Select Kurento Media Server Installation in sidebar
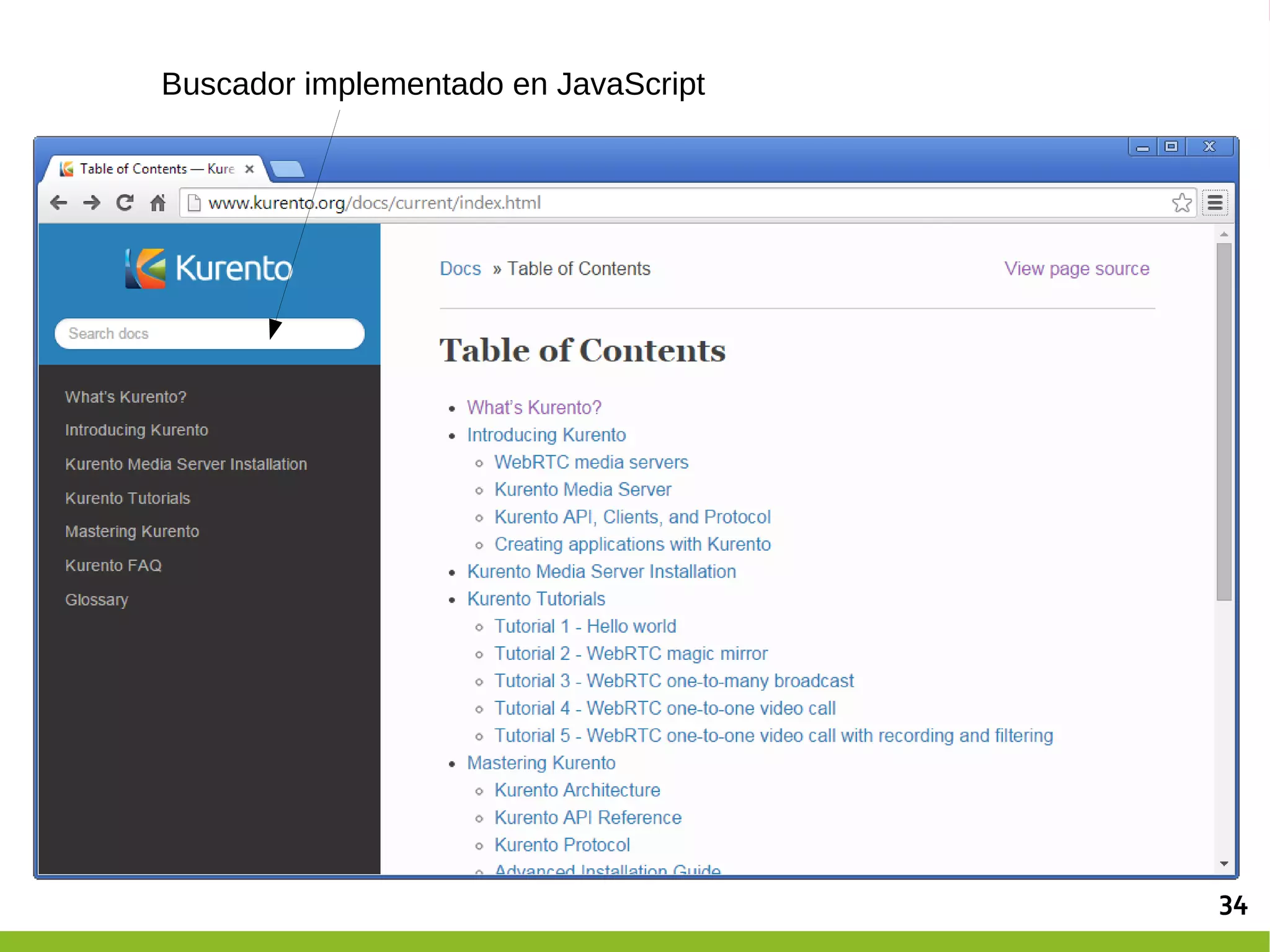This screenshot has width=1270, height=952. (186, 465)
